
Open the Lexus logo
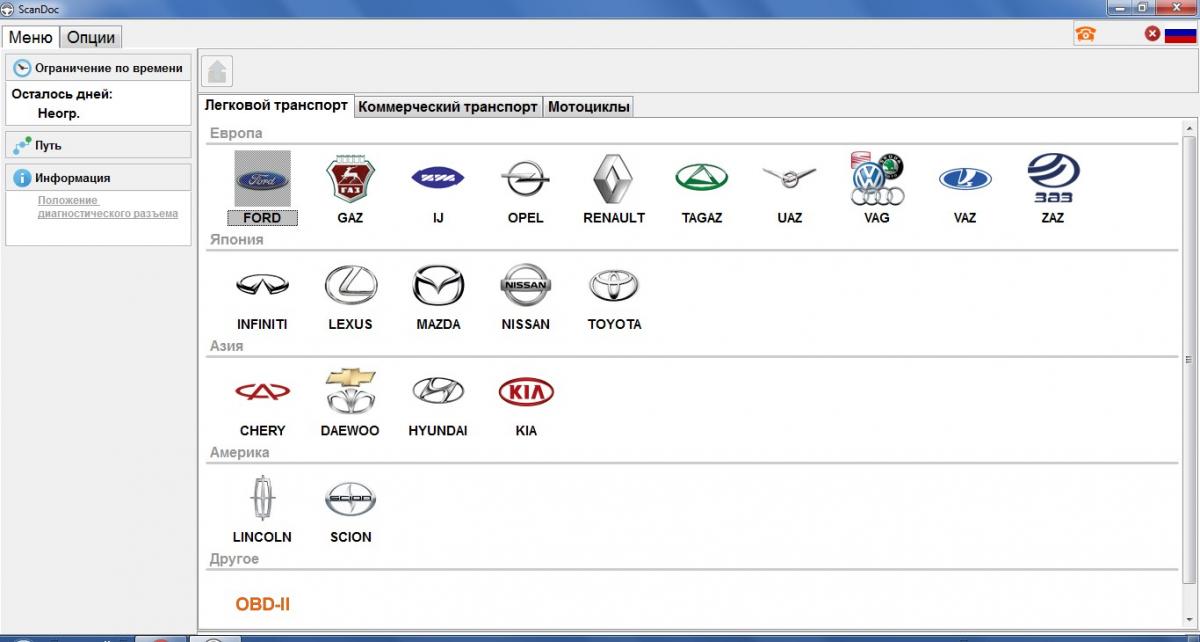point(350,286)
